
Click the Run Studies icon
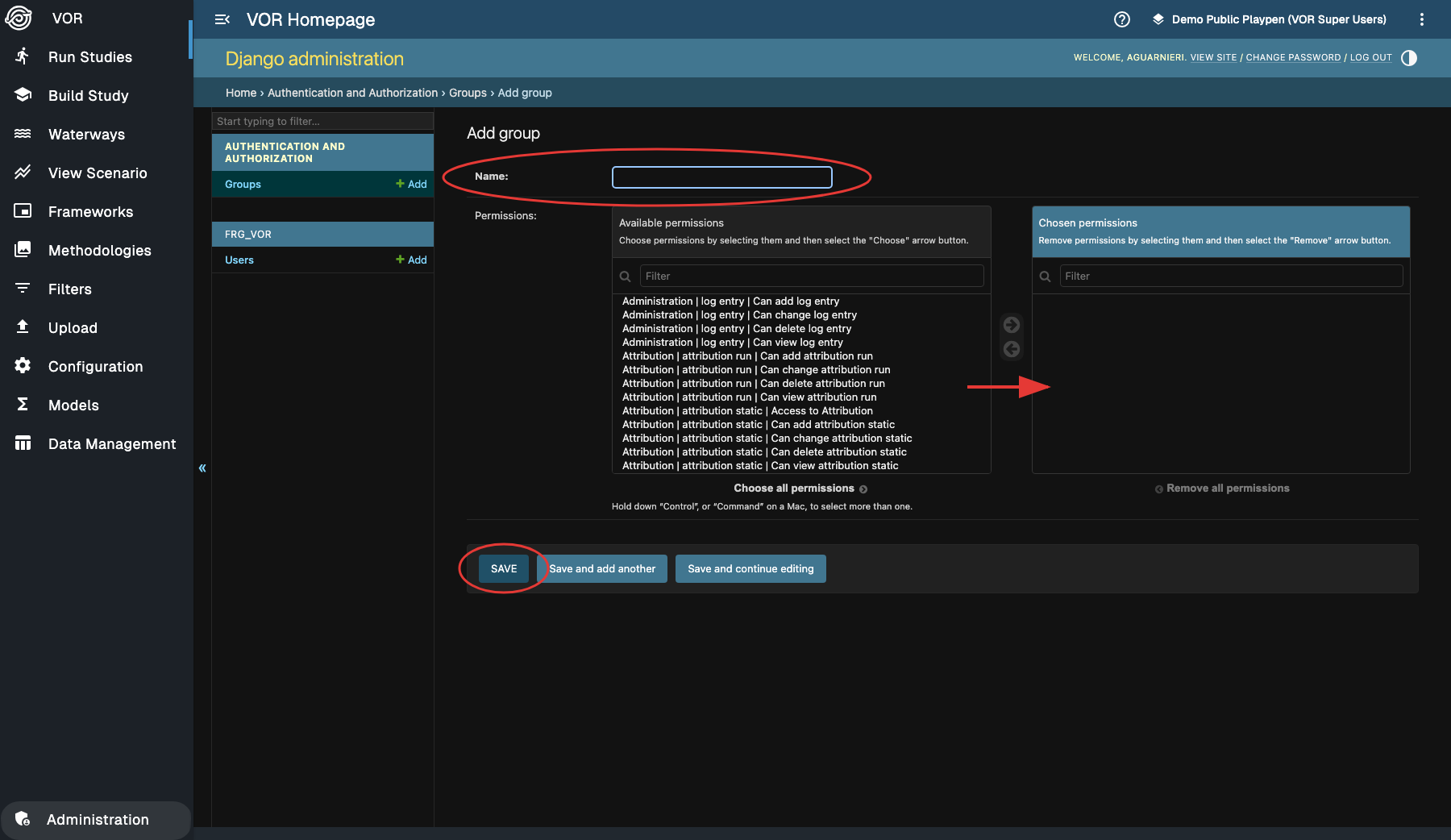pos(23,56)
